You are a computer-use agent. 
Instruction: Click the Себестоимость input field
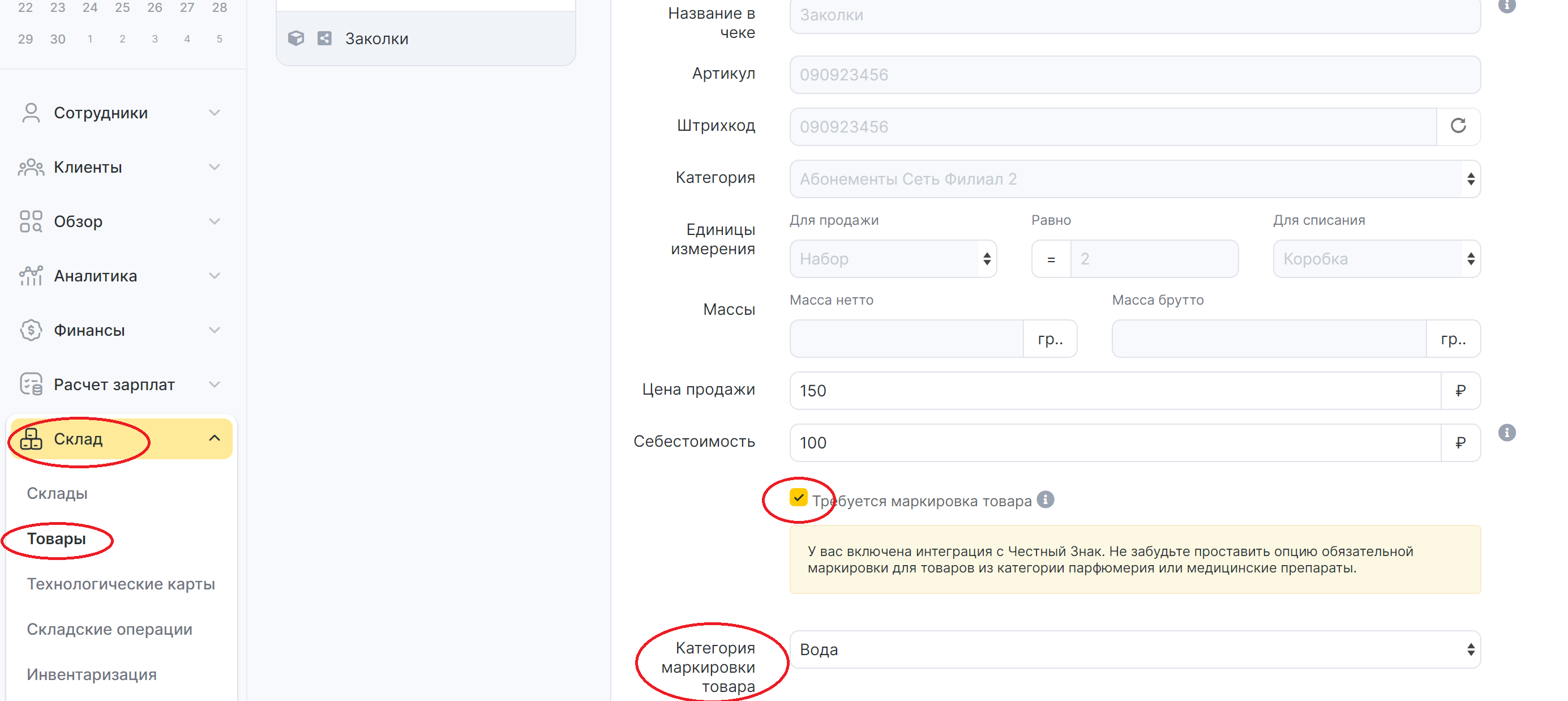(1115, 442)
